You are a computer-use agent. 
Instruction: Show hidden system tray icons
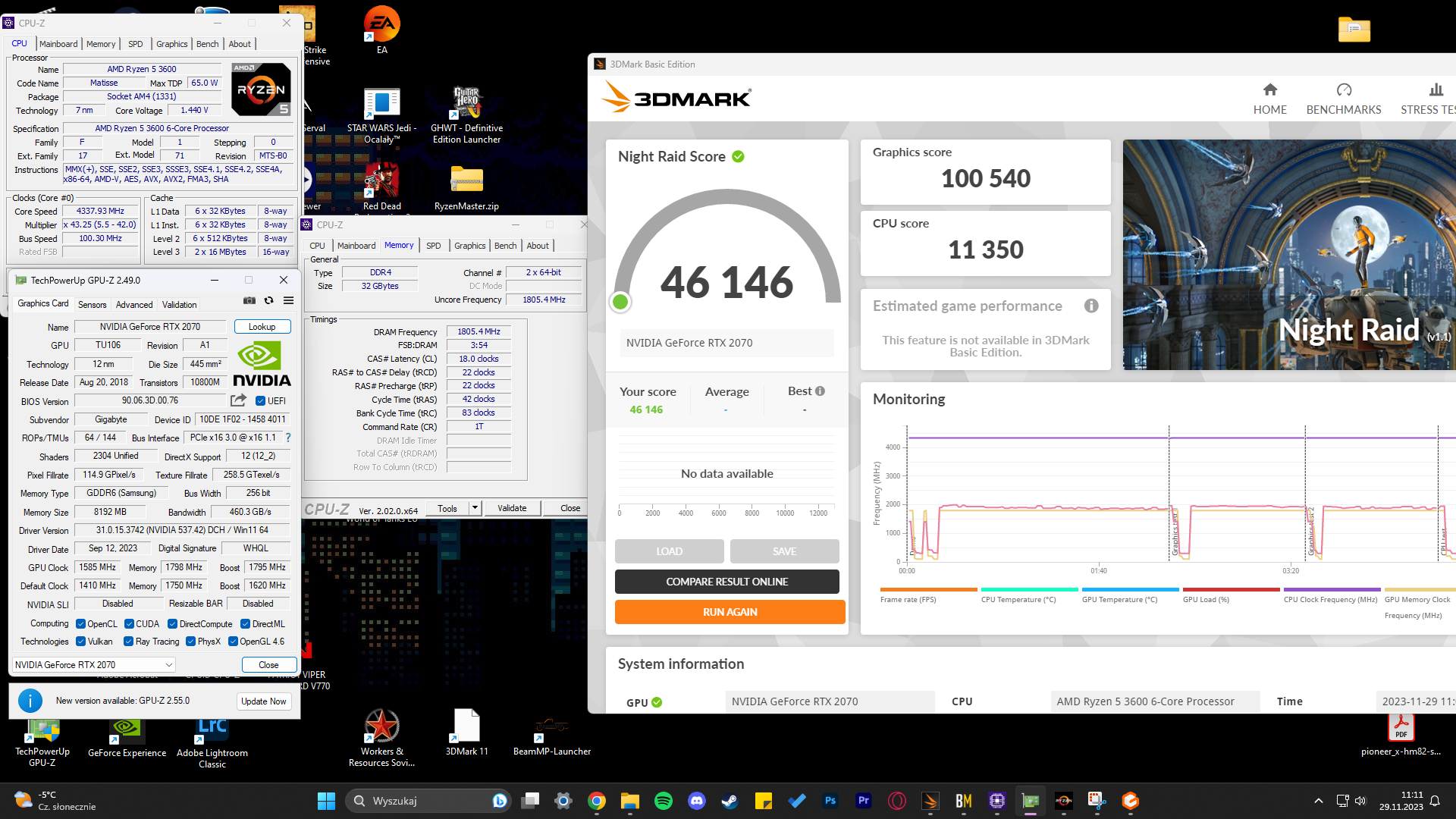pyautogui.click(x=1318, y=801)
